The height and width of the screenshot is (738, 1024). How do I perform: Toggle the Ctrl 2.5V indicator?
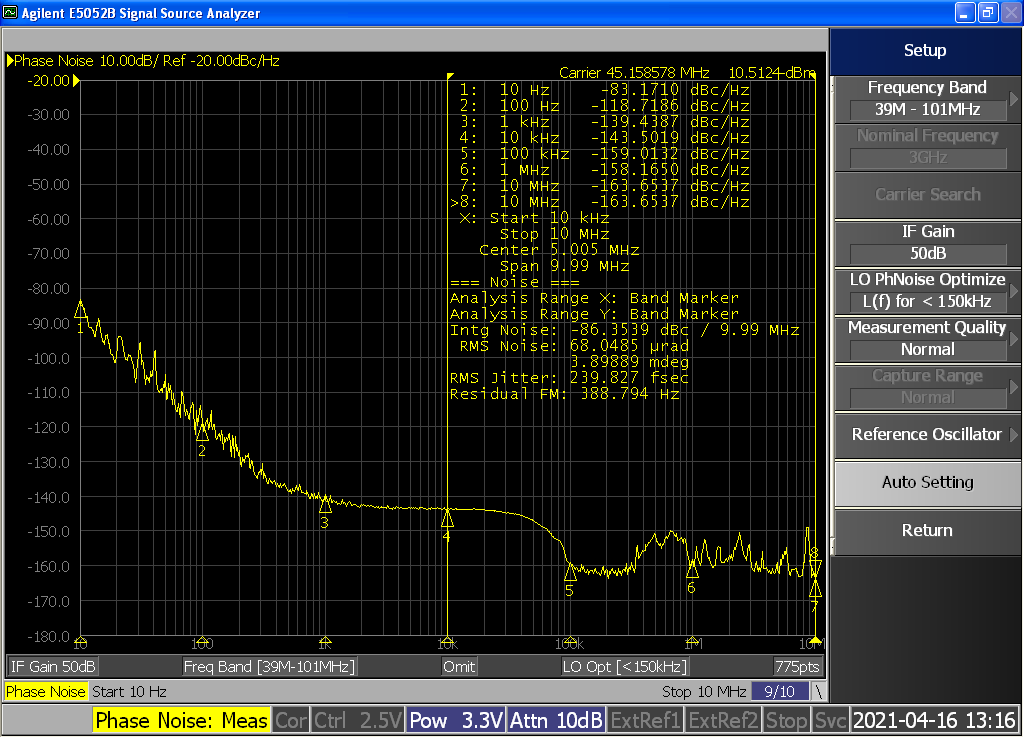click(x=357, y=720)
